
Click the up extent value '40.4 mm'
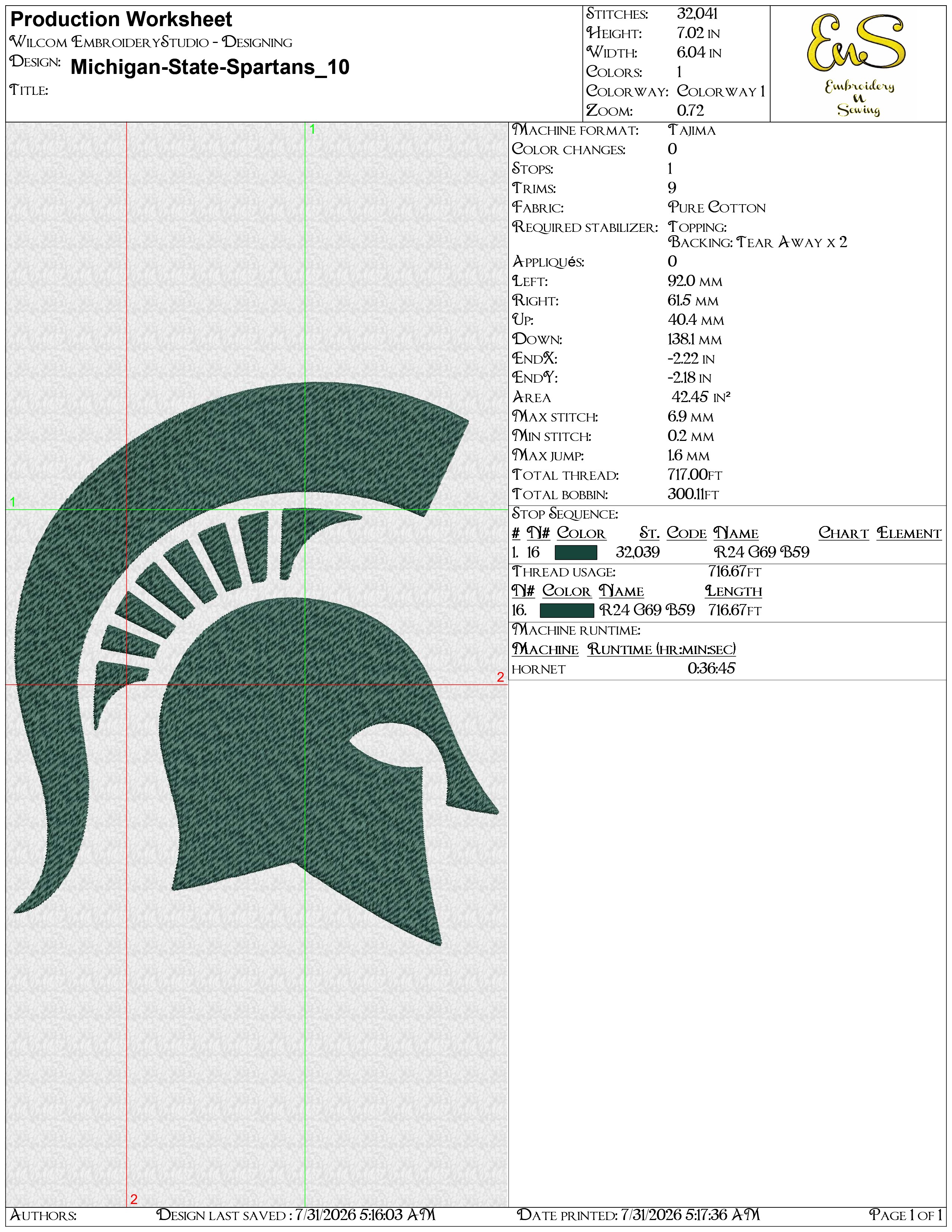(x=696, y=320)
